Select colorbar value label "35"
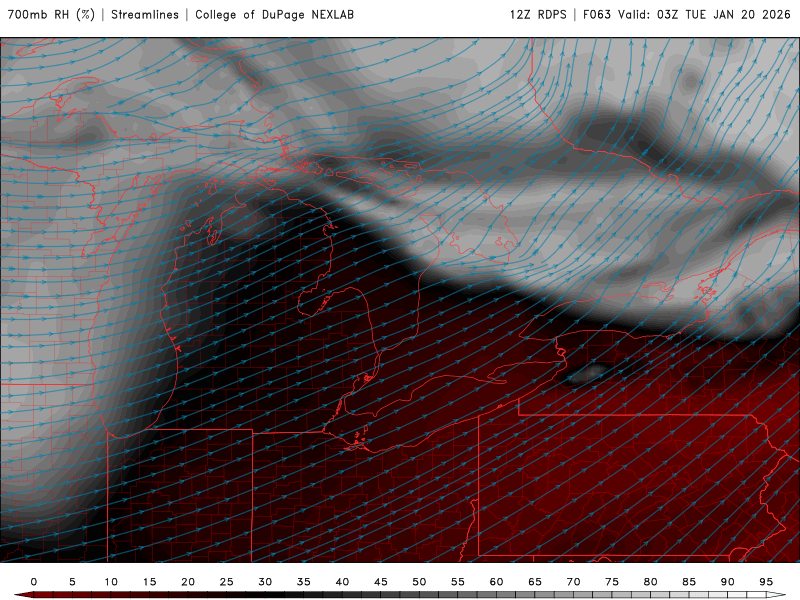Screen dimensions: 800x600 304,582
